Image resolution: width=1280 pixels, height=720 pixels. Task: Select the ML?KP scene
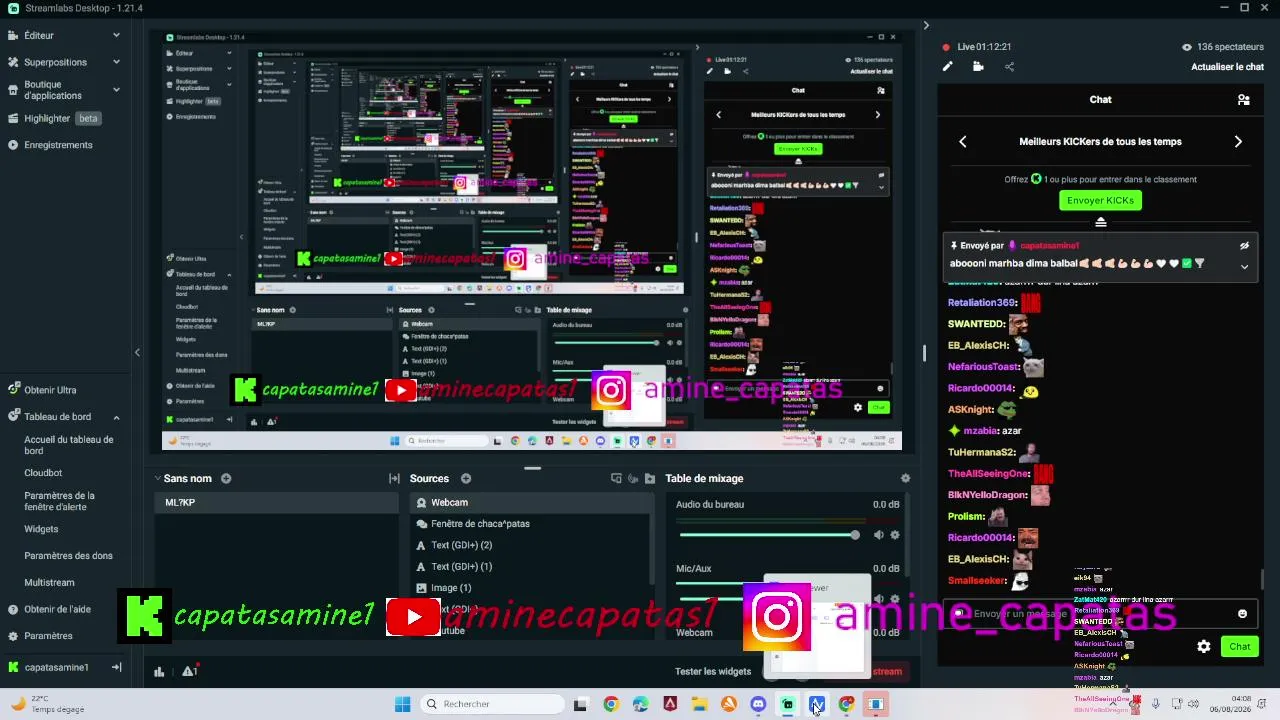(276, 503)
